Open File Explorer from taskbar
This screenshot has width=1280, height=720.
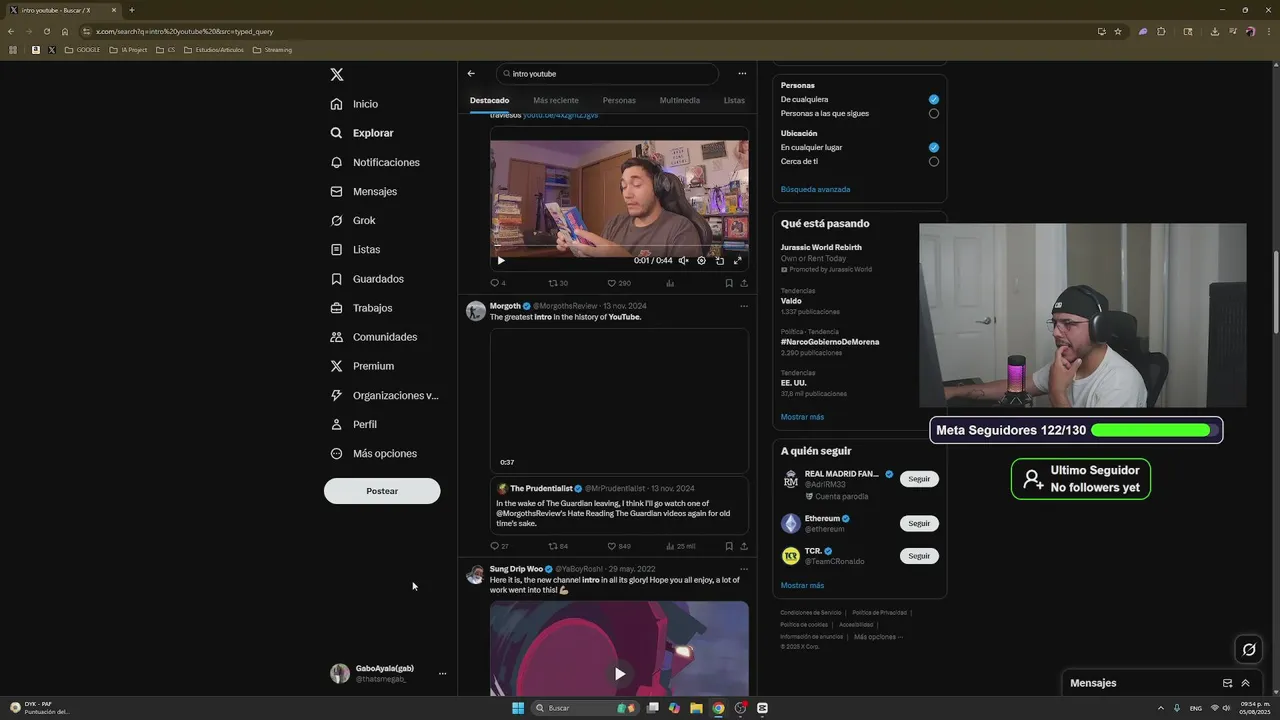(696, 708)
